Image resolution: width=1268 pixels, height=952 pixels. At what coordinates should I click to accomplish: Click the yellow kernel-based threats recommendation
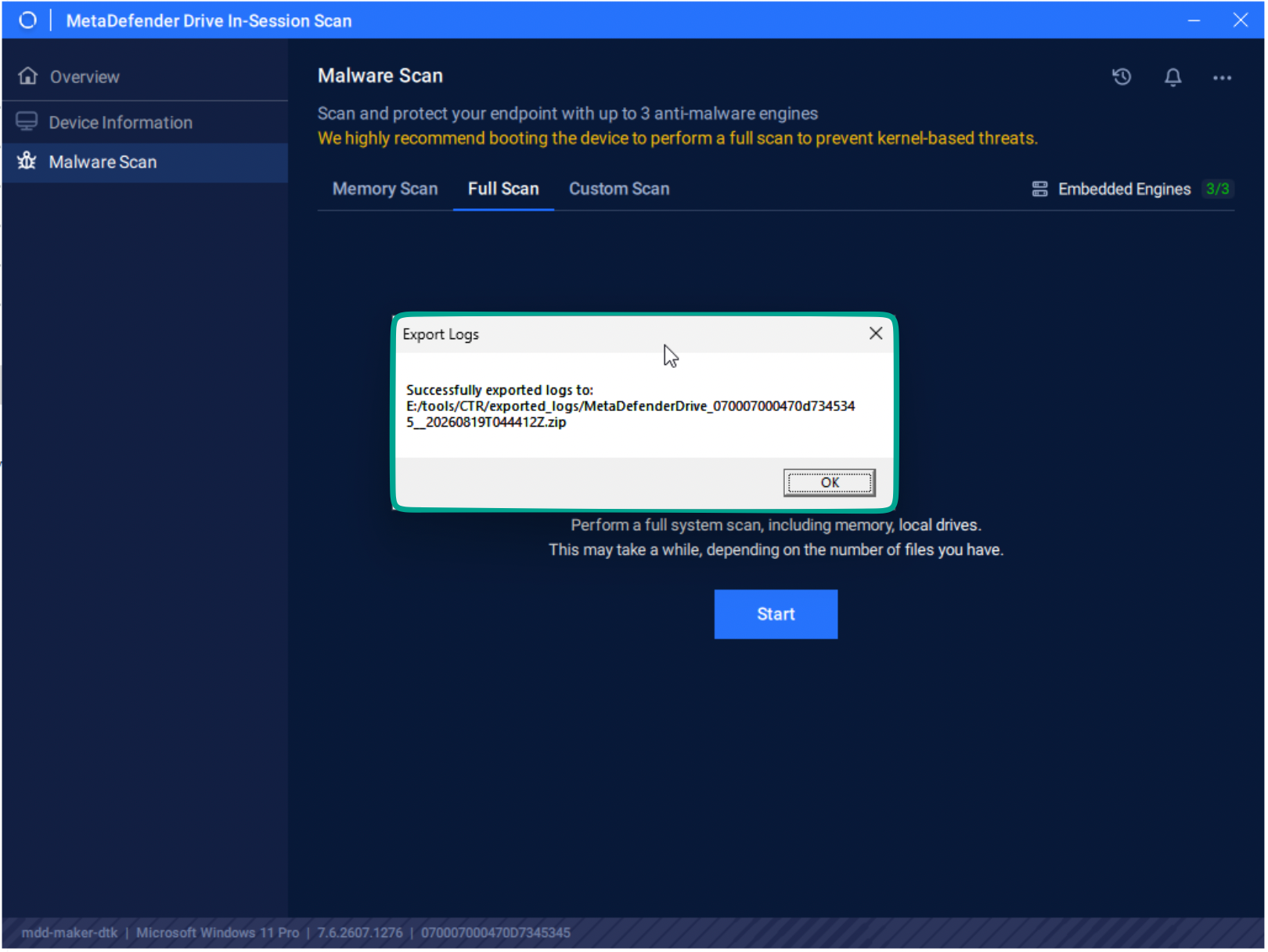tap(678, 139)
